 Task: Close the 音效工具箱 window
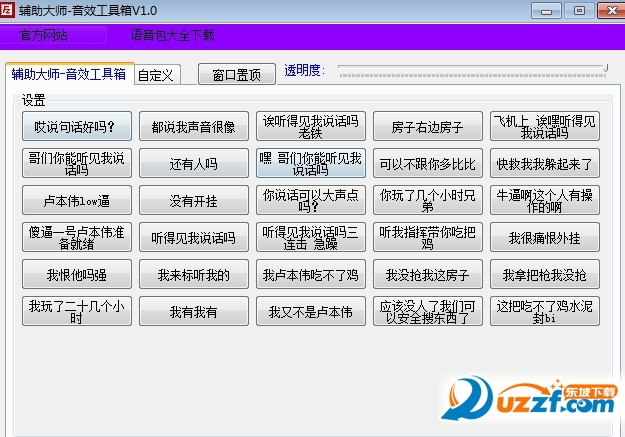pyautogui.click(x=611, y=11)
